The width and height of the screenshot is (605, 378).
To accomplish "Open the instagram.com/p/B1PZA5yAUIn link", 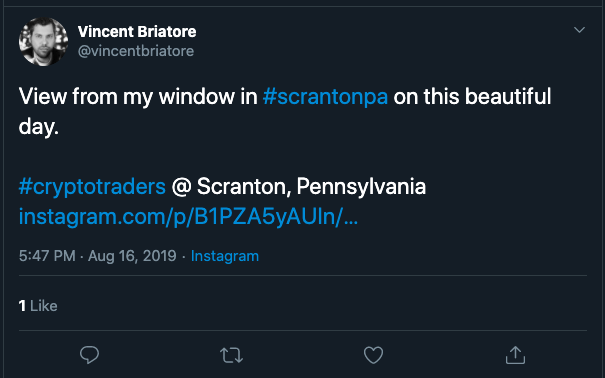I will (188, 217).
